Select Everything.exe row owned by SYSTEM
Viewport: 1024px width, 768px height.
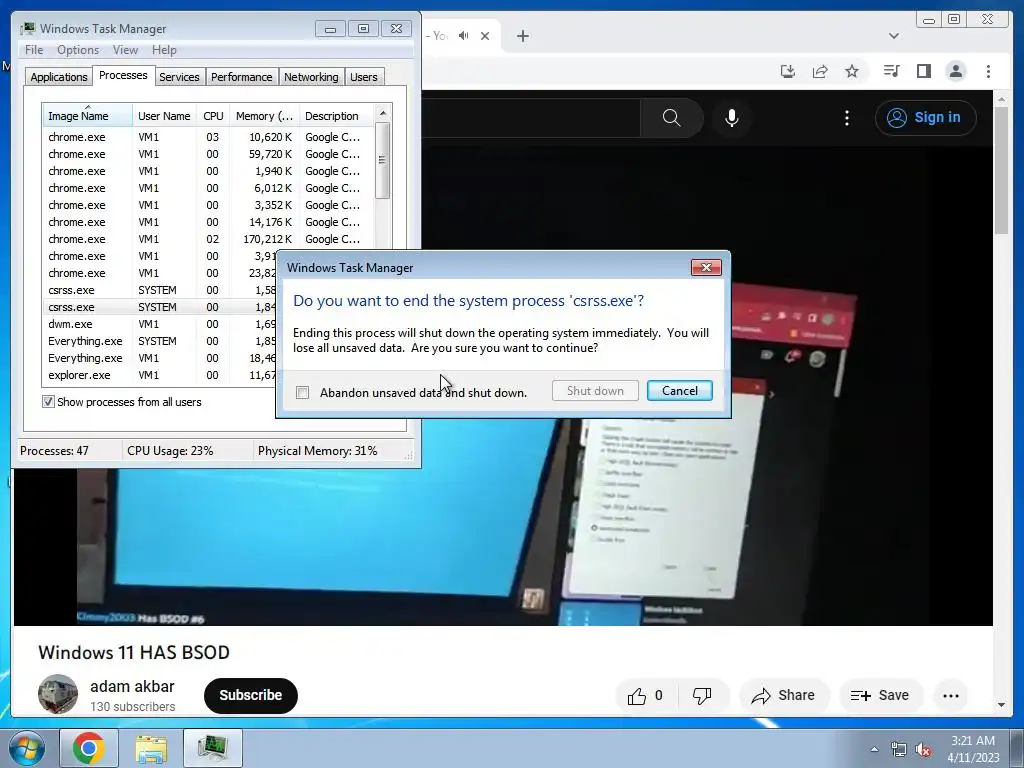pos(160,341)
